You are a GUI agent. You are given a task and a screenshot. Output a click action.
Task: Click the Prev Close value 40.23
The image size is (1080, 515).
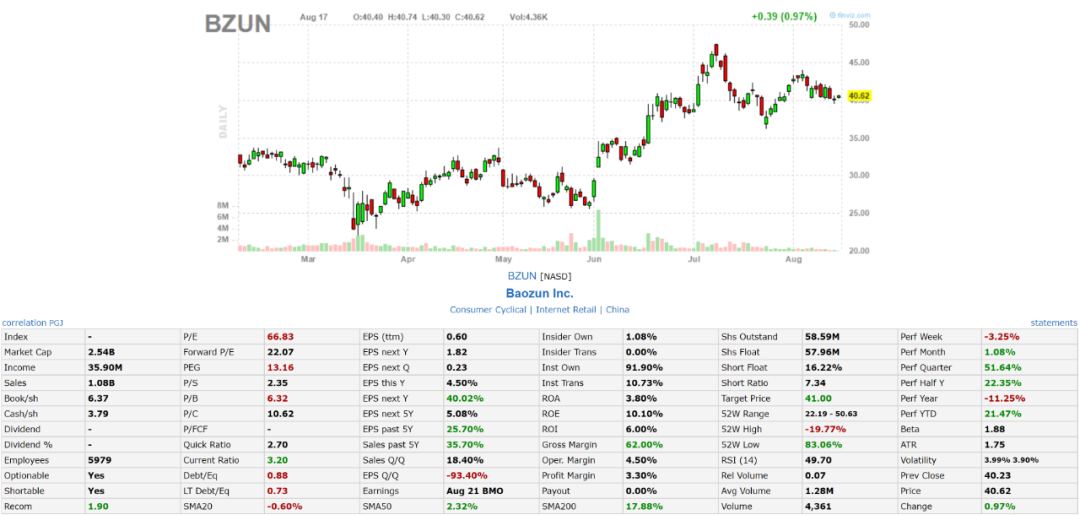coord(997,476)
